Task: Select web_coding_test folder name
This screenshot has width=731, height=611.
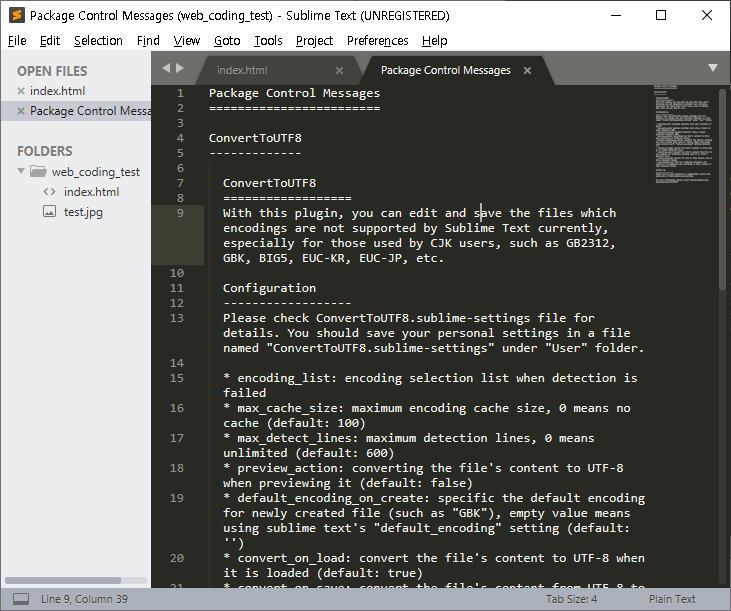Action: 96,172
